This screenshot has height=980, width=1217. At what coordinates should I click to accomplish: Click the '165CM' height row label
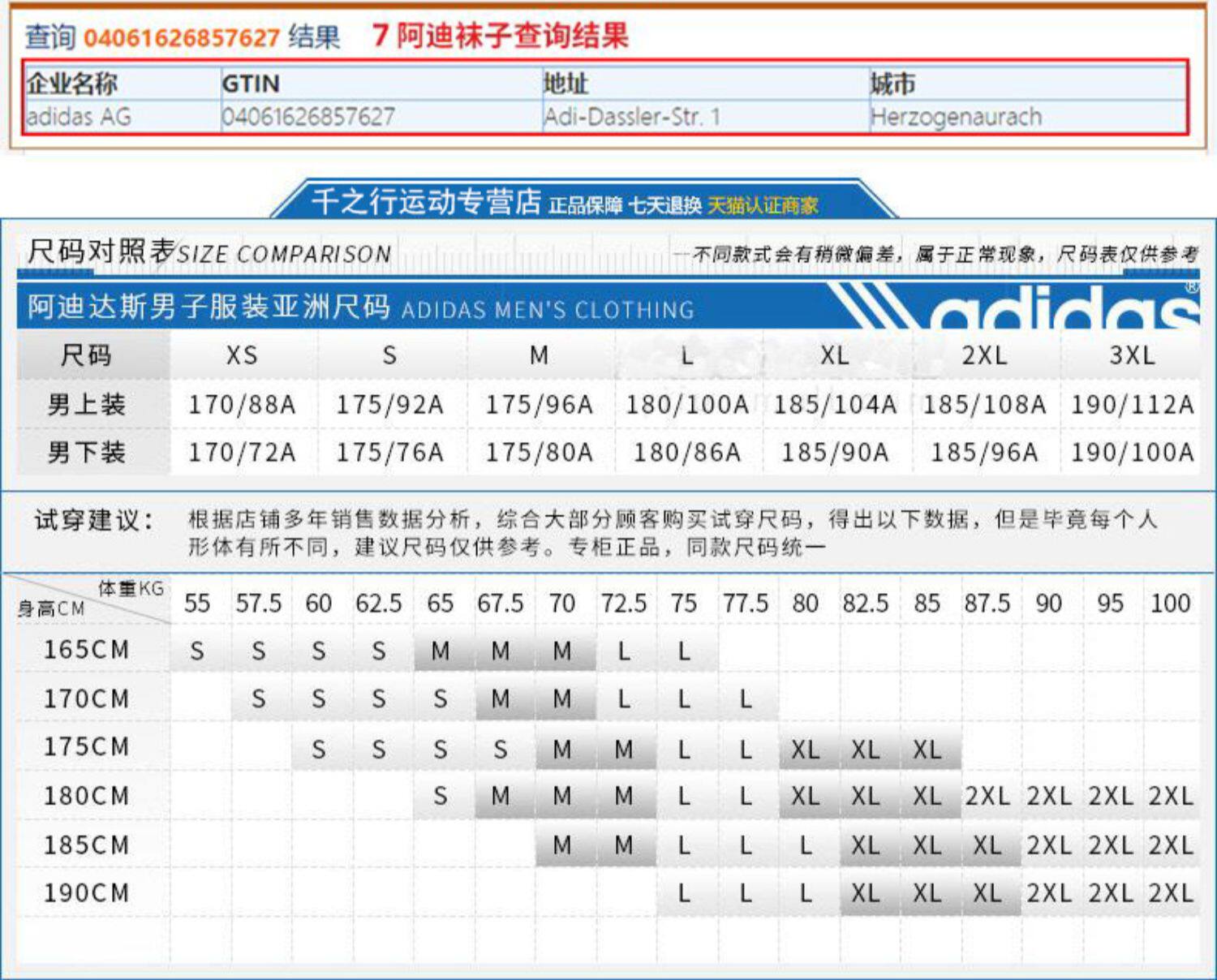[x=87, y=650]
